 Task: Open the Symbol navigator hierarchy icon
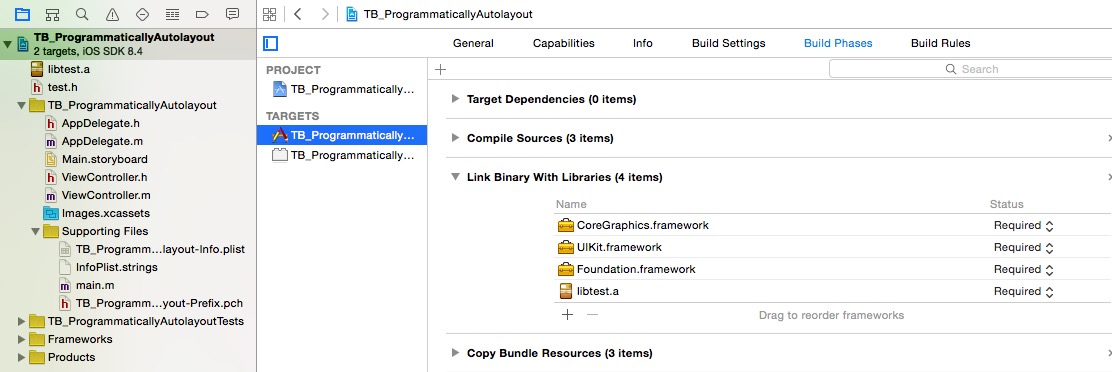click(x=52, y=14)
